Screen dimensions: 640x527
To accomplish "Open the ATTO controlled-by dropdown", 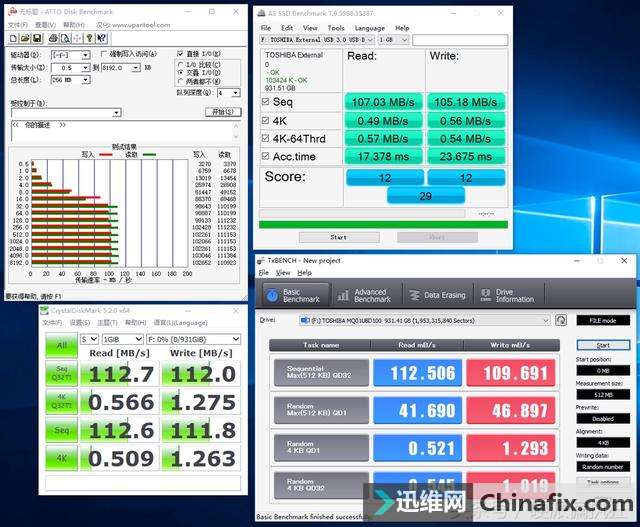I will (117, 113).
